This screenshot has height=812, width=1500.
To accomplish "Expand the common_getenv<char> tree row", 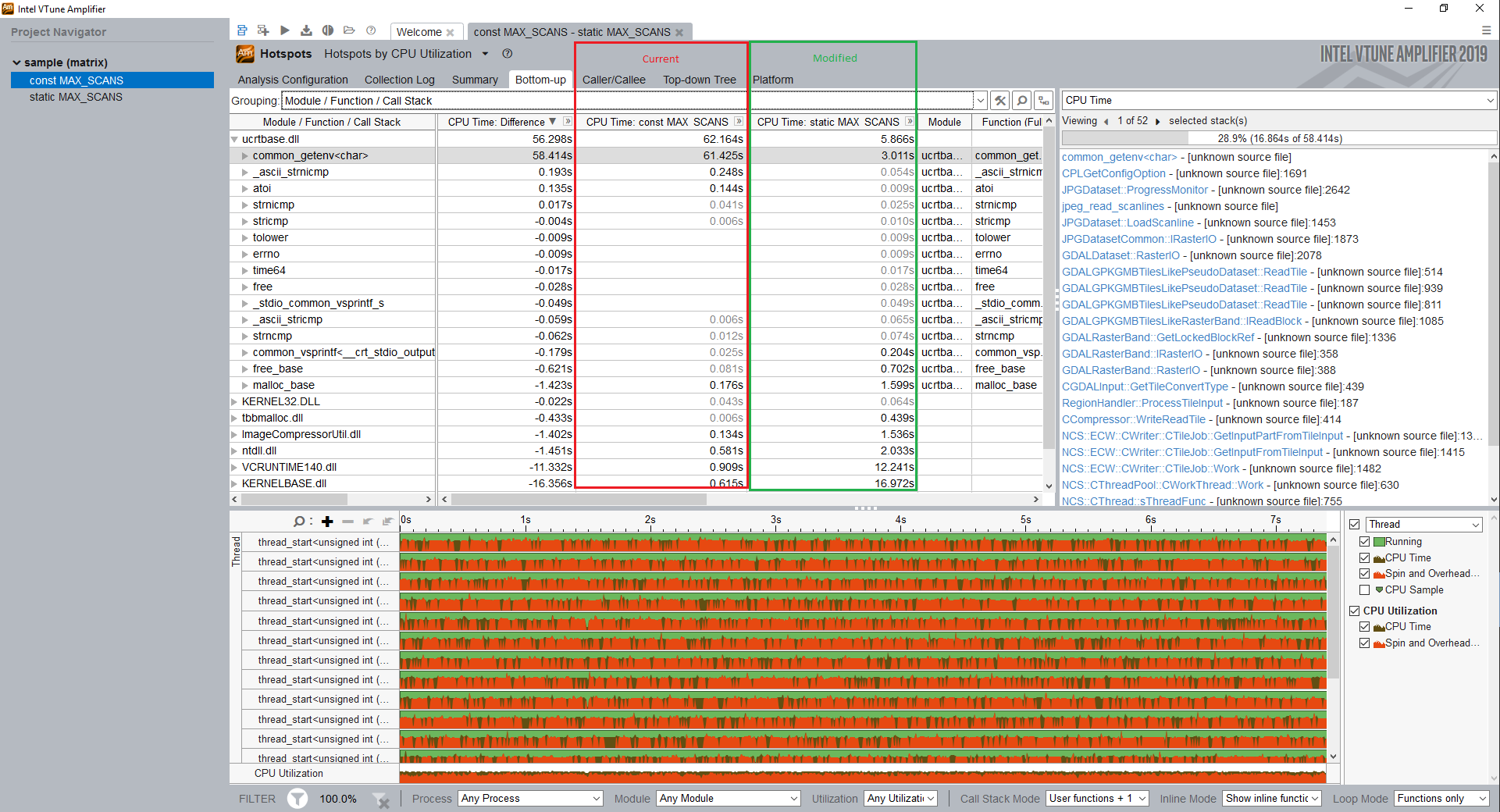I will [245, 155].
